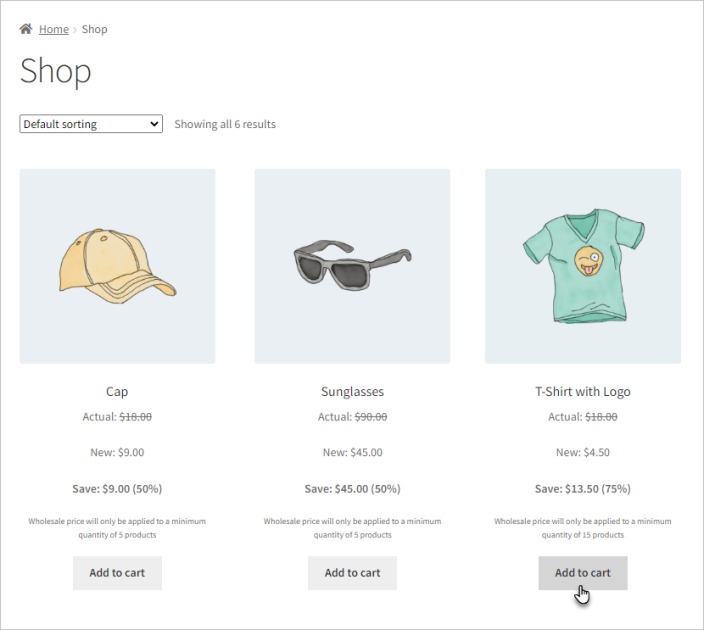Click Save $13.50 (75%) text
The width and height of the screenshot is (704, 630).
click(583, 489)
